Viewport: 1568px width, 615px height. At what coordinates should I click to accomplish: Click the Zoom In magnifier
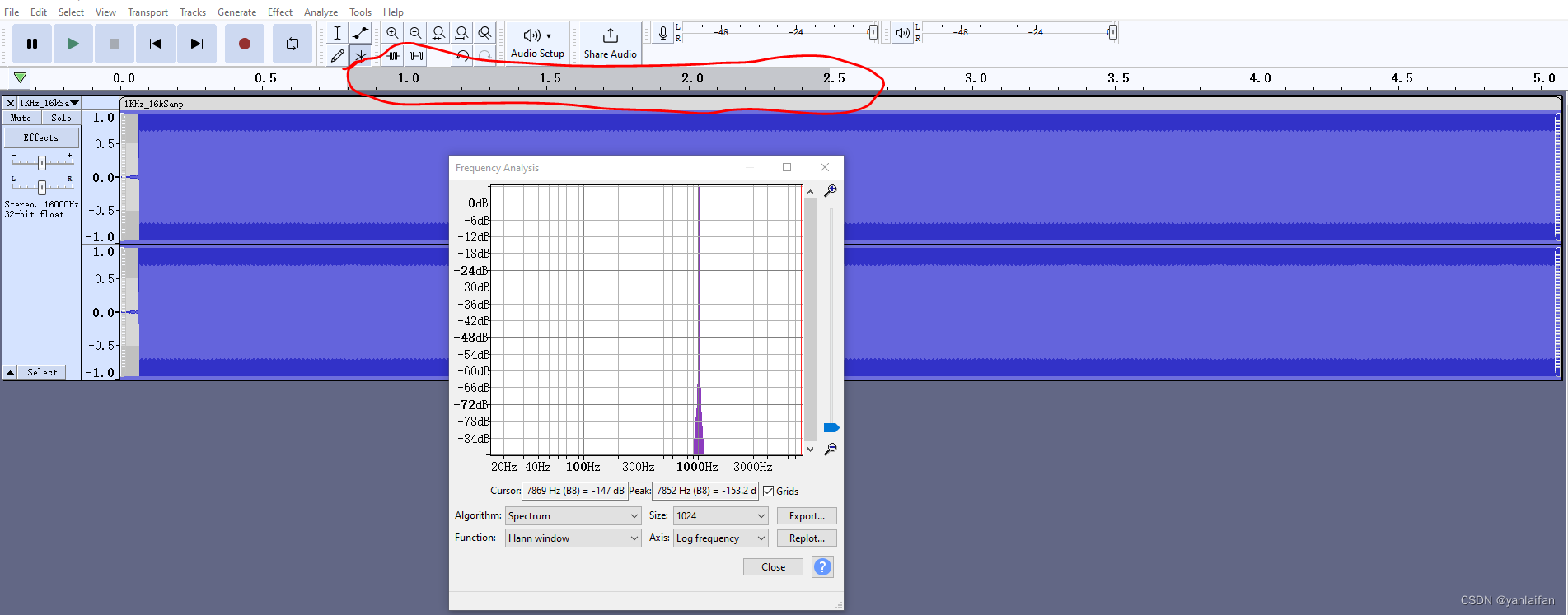[x=392, y=33]
